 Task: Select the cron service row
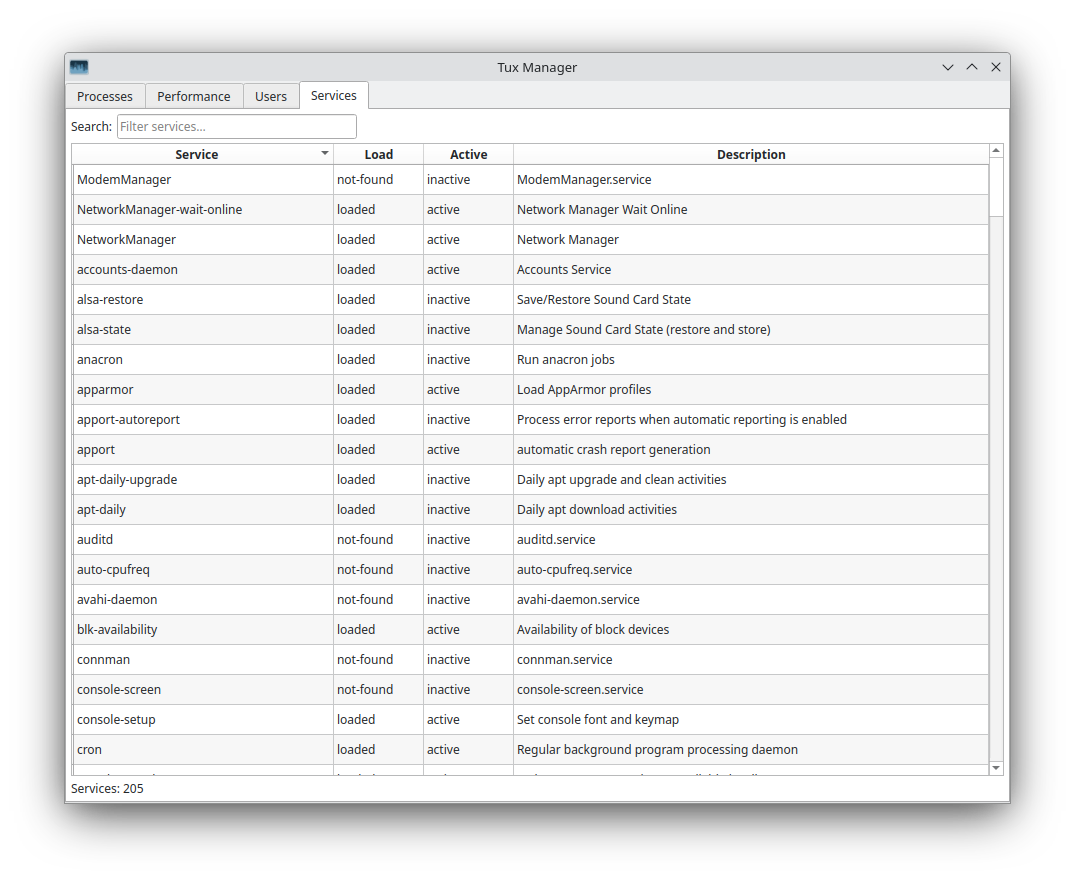[530, 750]
